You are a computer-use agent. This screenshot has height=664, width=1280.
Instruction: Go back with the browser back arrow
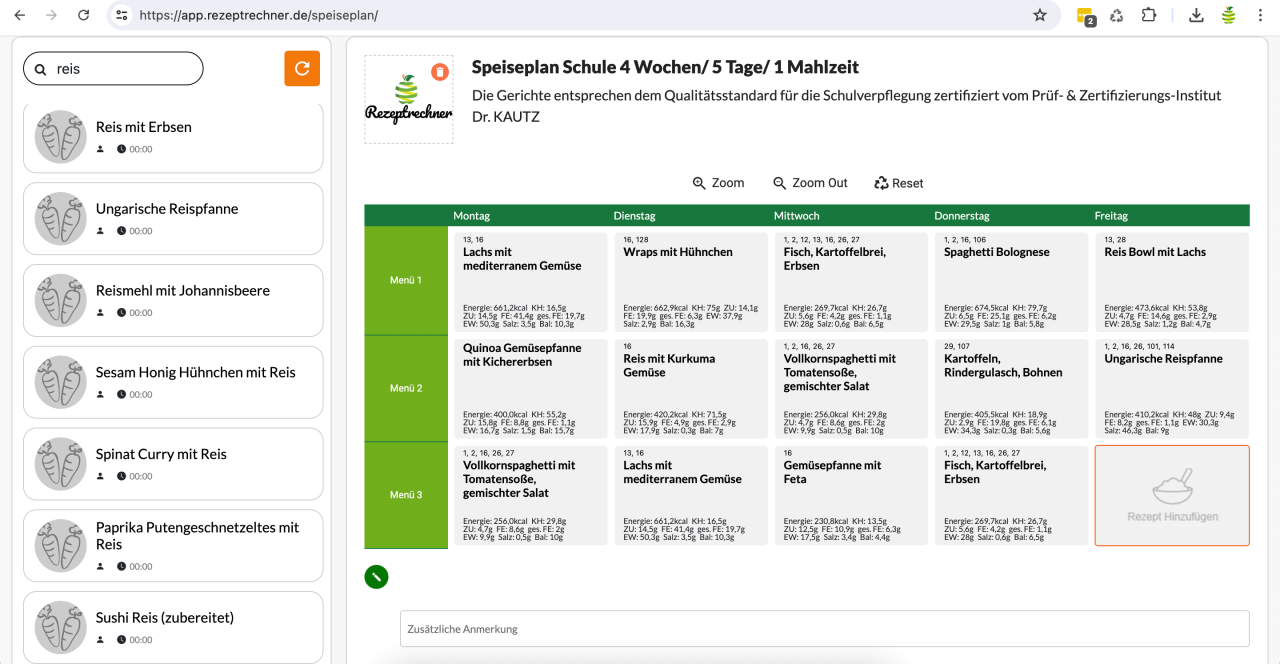coord(21,15)
